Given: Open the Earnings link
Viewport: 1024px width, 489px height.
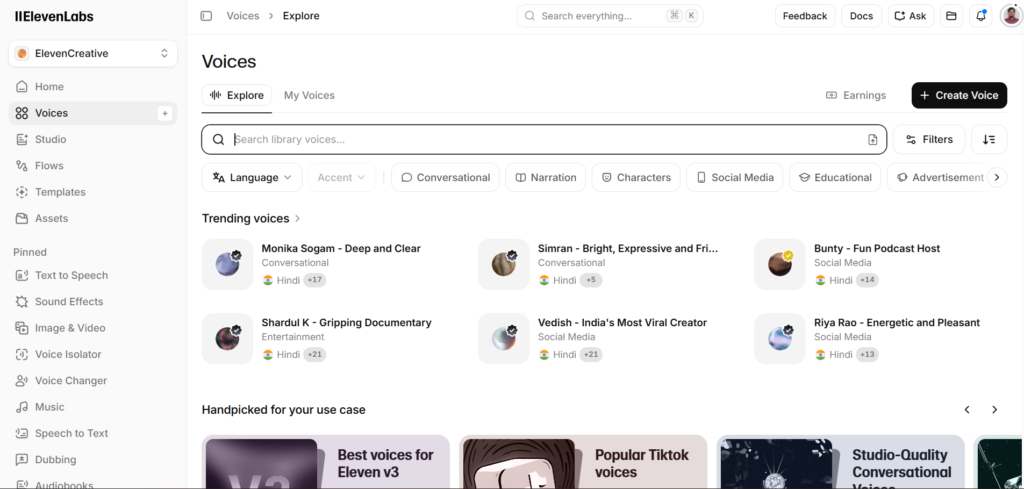Looking at the screenshot, I should click(856, 95).
